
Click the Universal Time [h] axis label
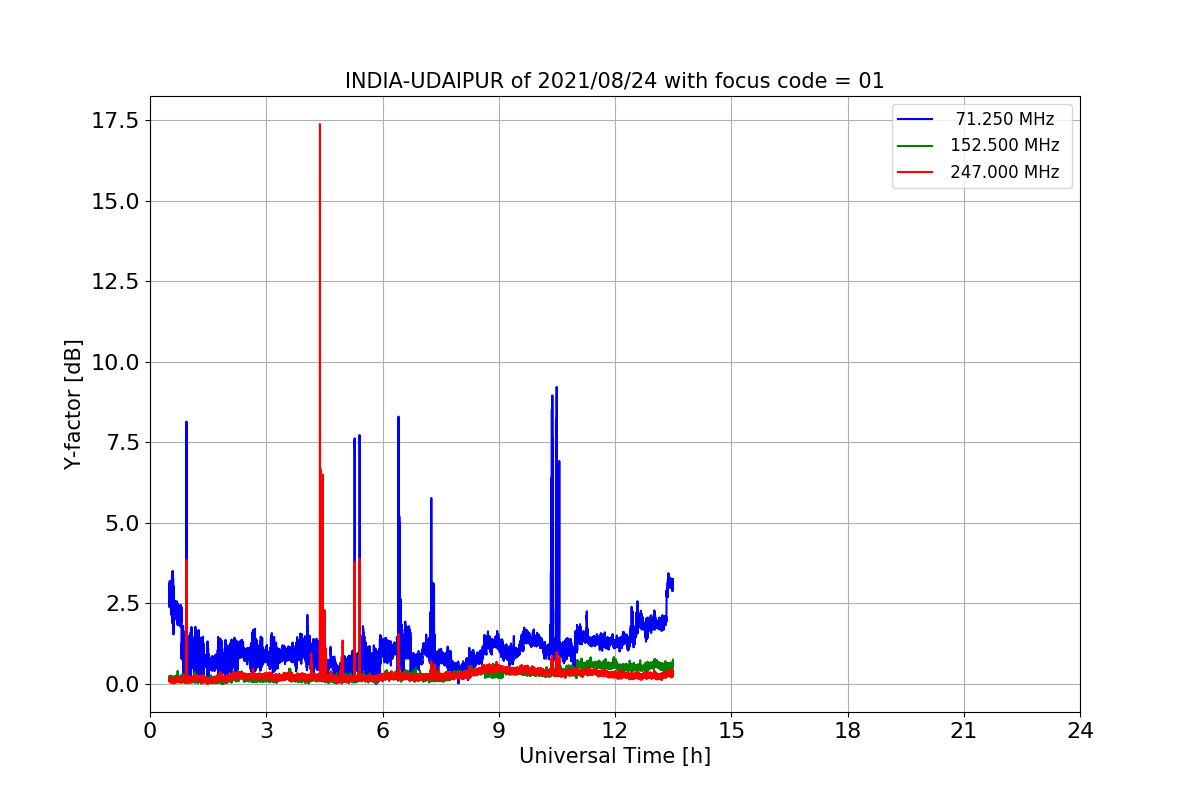(615, 756)
